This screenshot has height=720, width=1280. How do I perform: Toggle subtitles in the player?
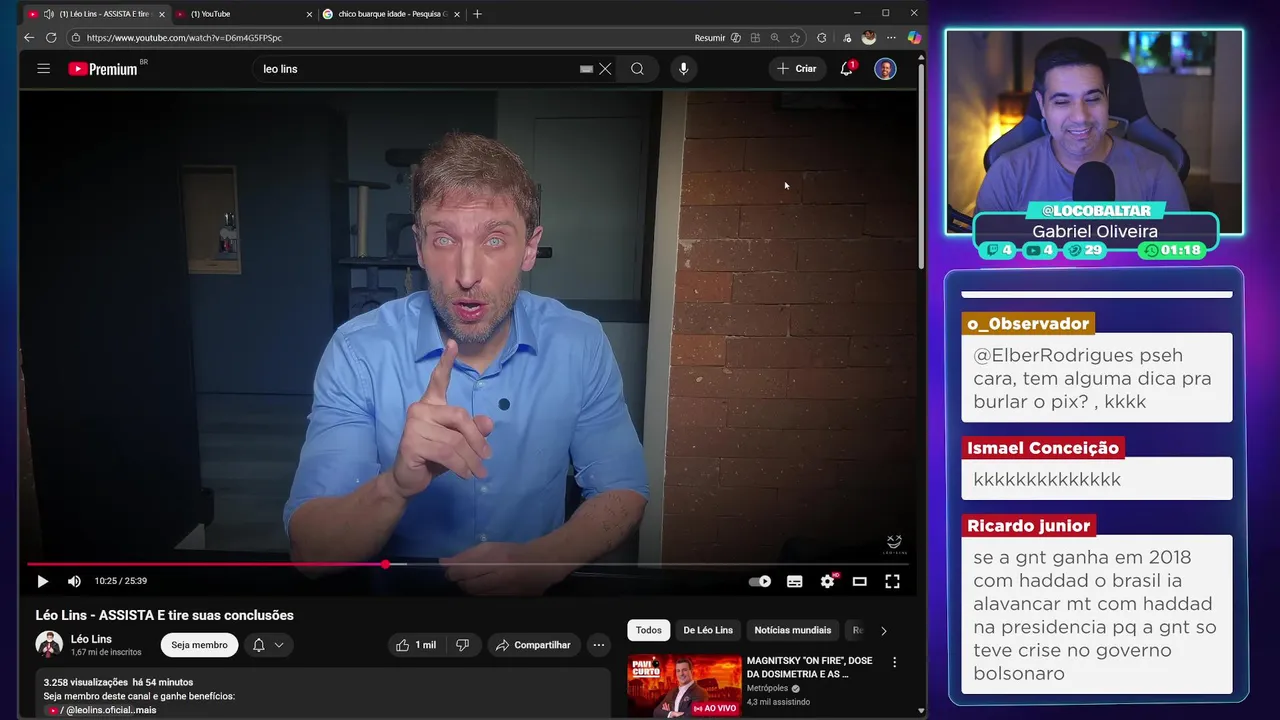coord(795,581)
